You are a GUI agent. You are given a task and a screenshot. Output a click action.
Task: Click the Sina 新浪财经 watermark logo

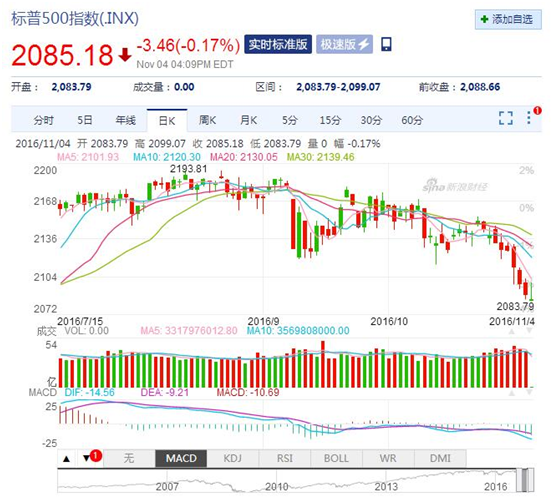[x=454, y=185]
